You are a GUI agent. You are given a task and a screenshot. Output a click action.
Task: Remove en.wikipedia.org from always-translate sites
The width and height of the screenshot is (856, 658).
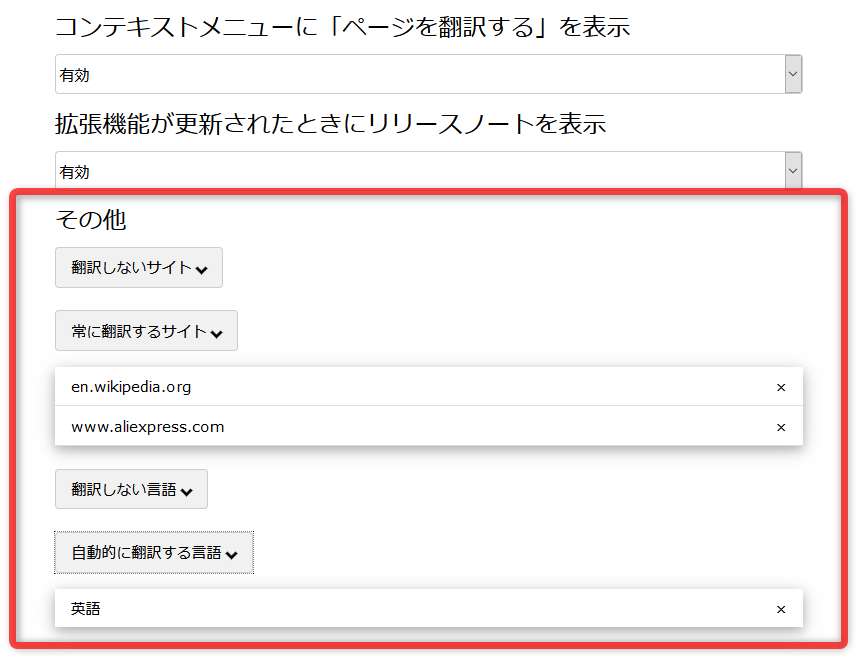tap(781, 387)
